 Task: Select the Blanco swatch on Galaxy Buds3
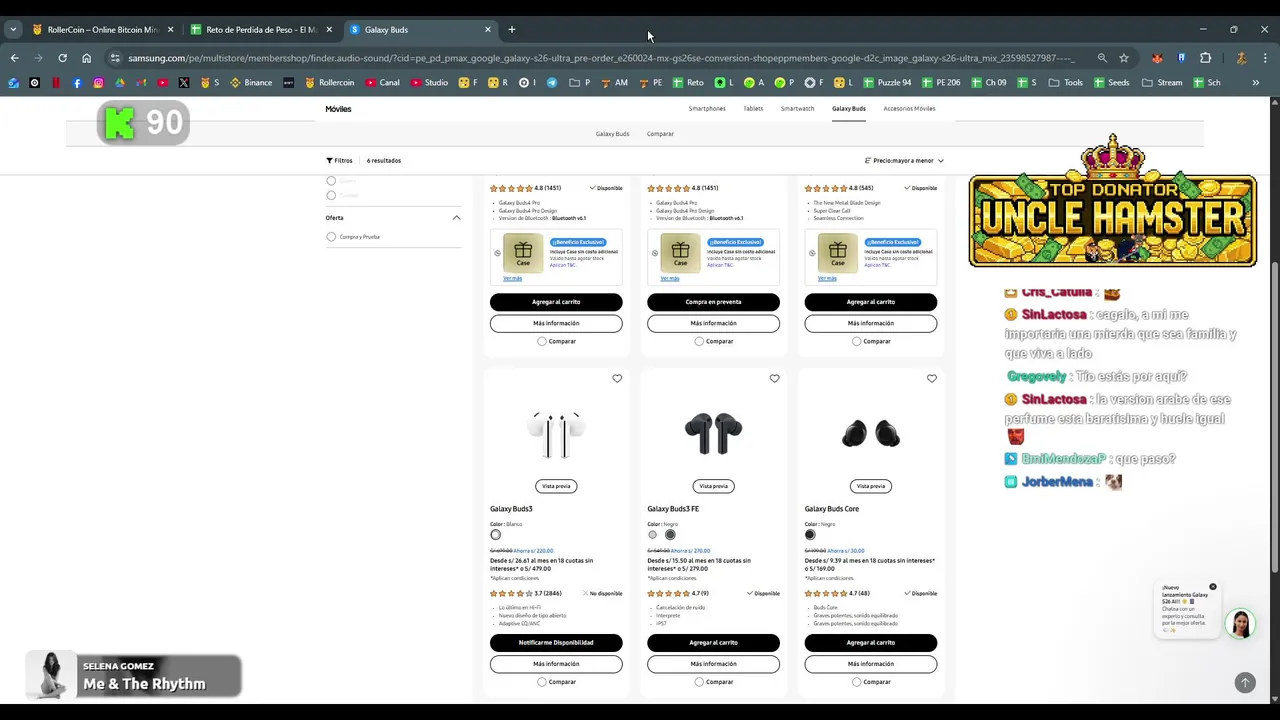click(495, 535)
